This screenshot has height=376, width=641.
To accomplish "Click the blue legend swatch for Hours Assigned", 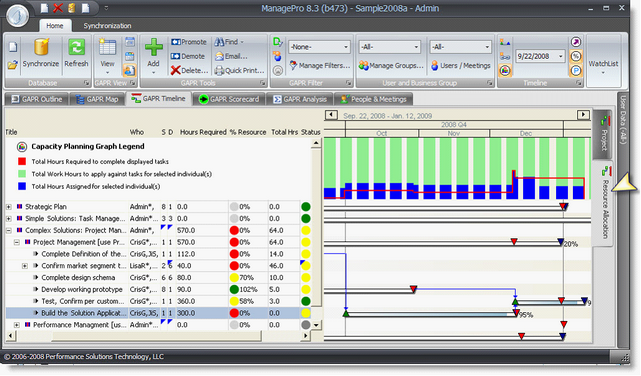I will point(22,186).
